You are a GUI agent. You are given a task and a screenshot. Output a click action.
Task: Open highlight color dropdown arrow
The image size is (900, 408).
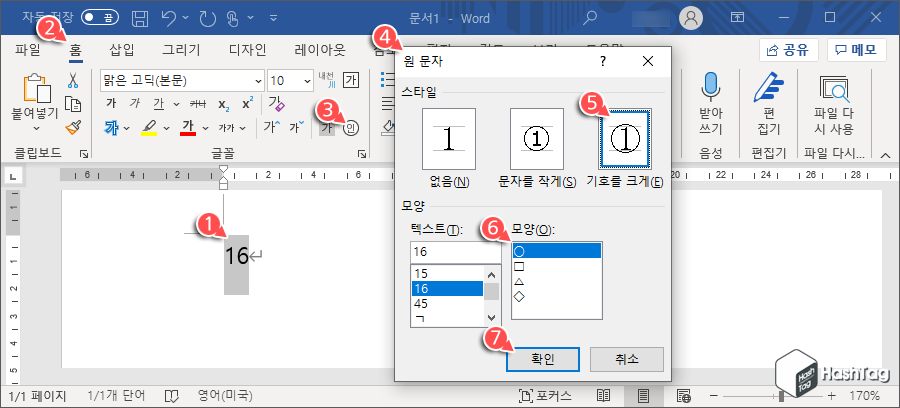[x=166, y=128]
